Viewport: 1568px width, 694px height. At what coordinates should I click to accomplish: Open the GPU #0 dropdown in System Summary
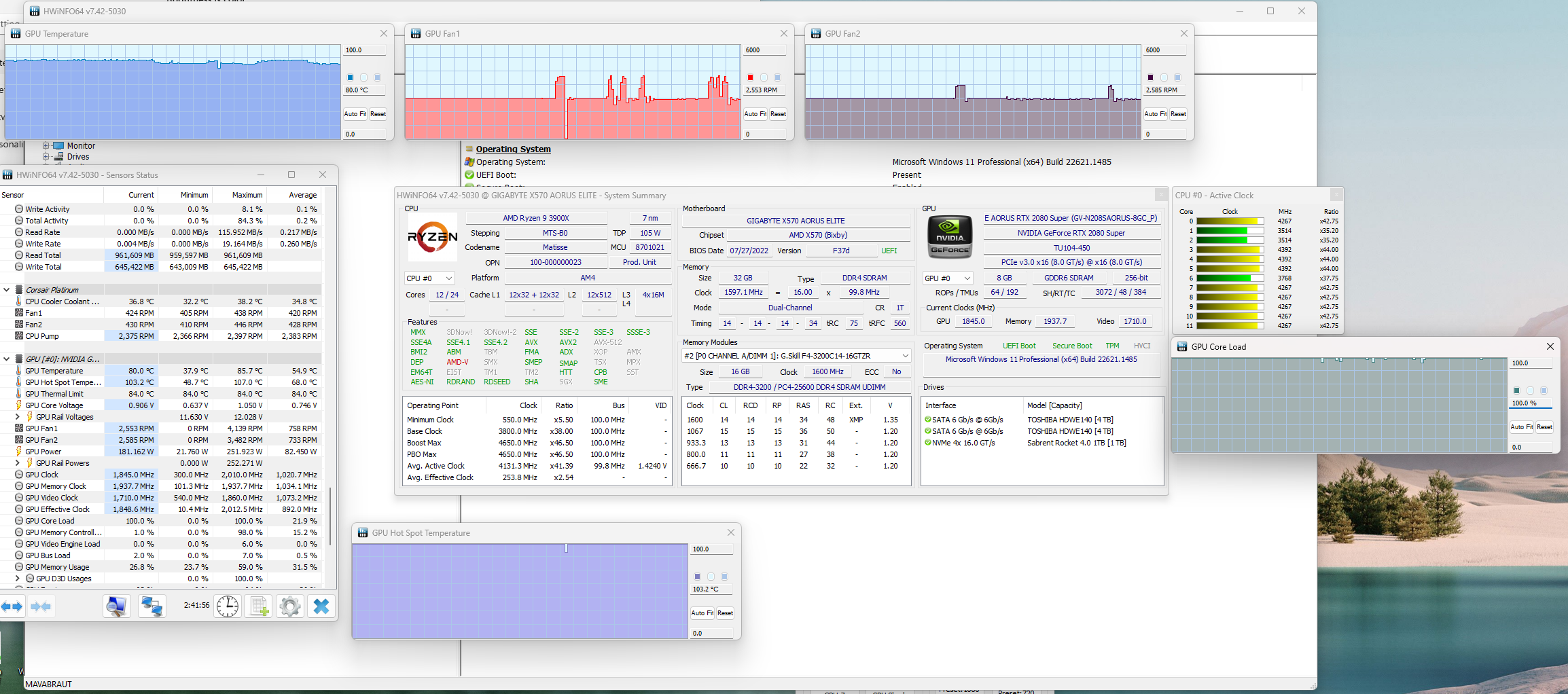click(x=947, y=278)
